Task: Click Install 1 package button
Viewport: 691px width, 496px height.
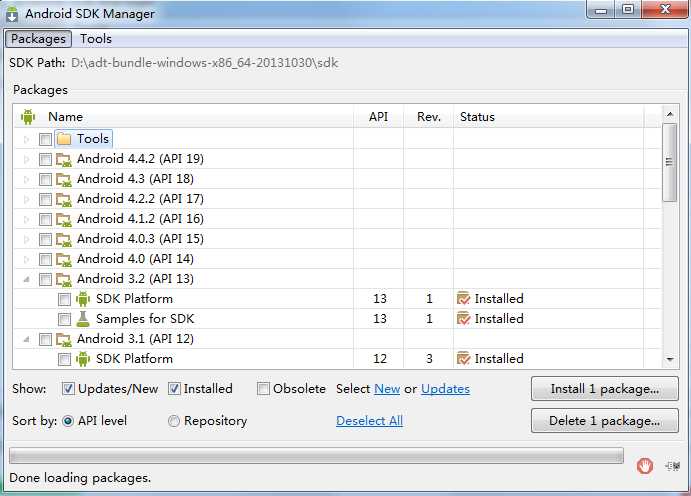Action: pos(605,389)
